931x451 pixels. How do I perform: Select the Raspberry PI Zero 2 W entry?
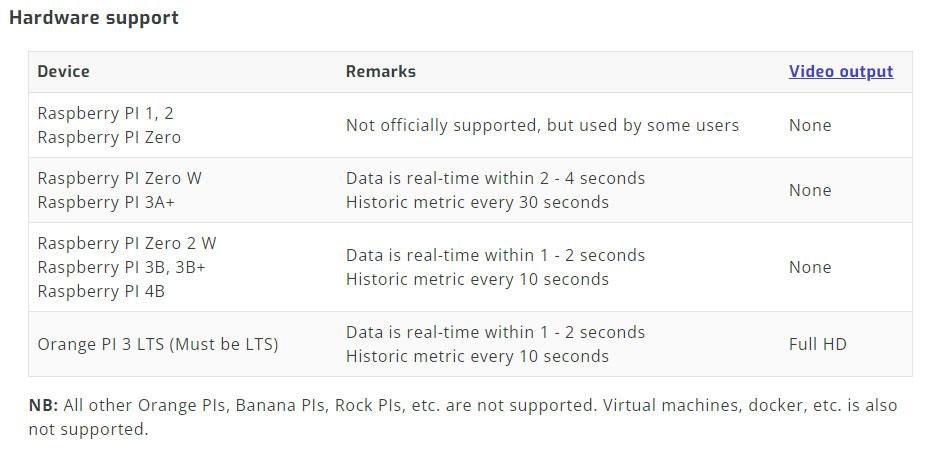[x=126, y=243]
